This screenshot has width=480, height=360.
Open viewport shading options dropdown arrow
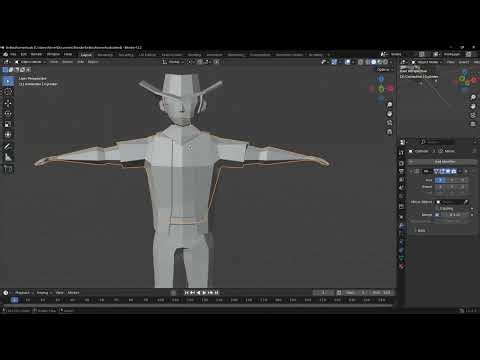(391, 62)
